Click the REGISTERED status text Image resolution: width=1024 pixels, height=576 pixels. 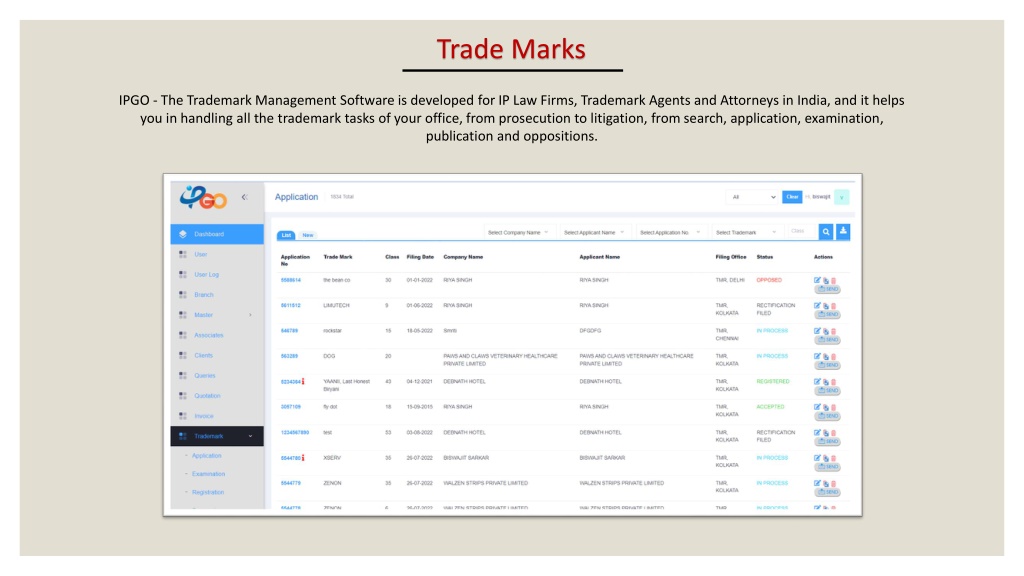(x=773, y=381)
